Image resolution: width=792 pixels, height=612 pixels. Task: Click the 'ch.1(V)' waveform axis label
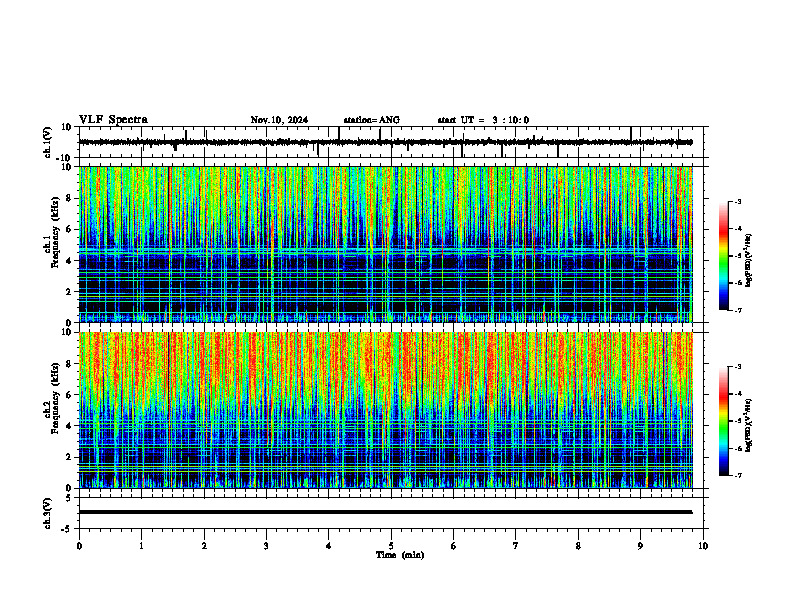47,142
